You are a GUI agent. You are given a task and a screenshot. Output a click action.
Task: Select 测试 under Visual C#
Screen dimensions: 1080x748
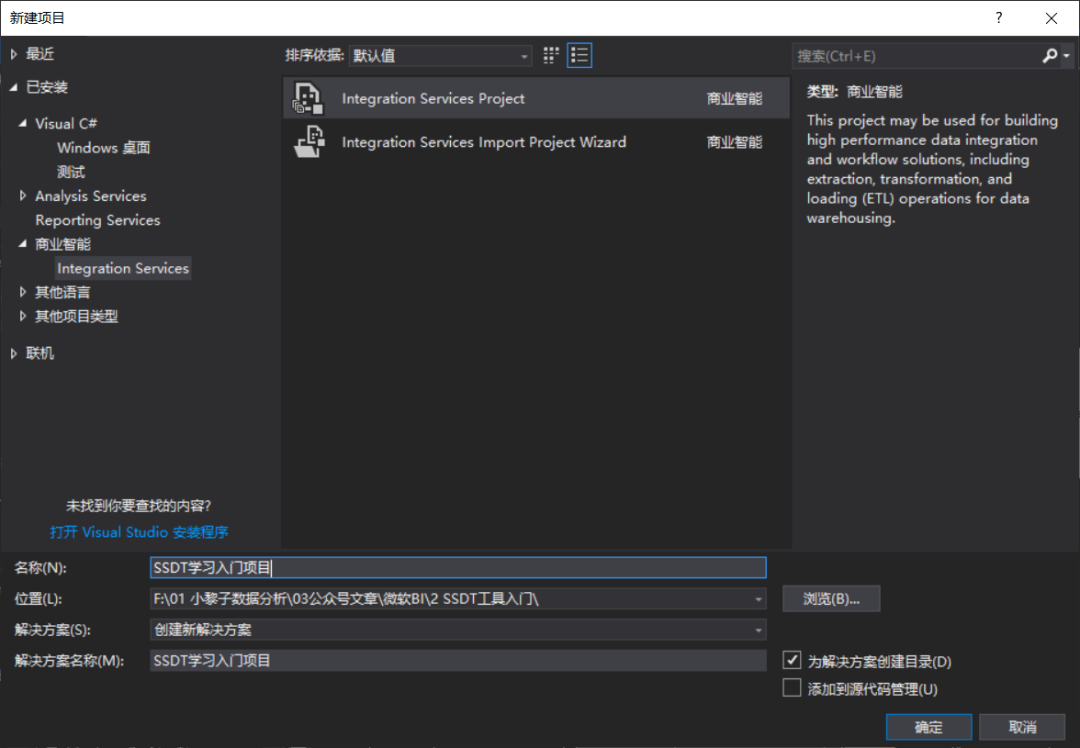(71, 172)
